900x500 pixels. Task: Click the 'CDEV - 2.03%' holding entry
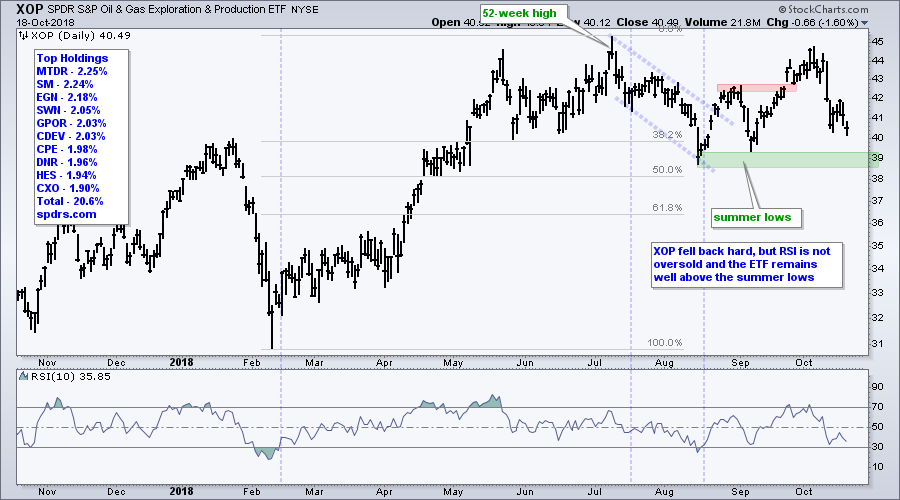tap(71, 136)
